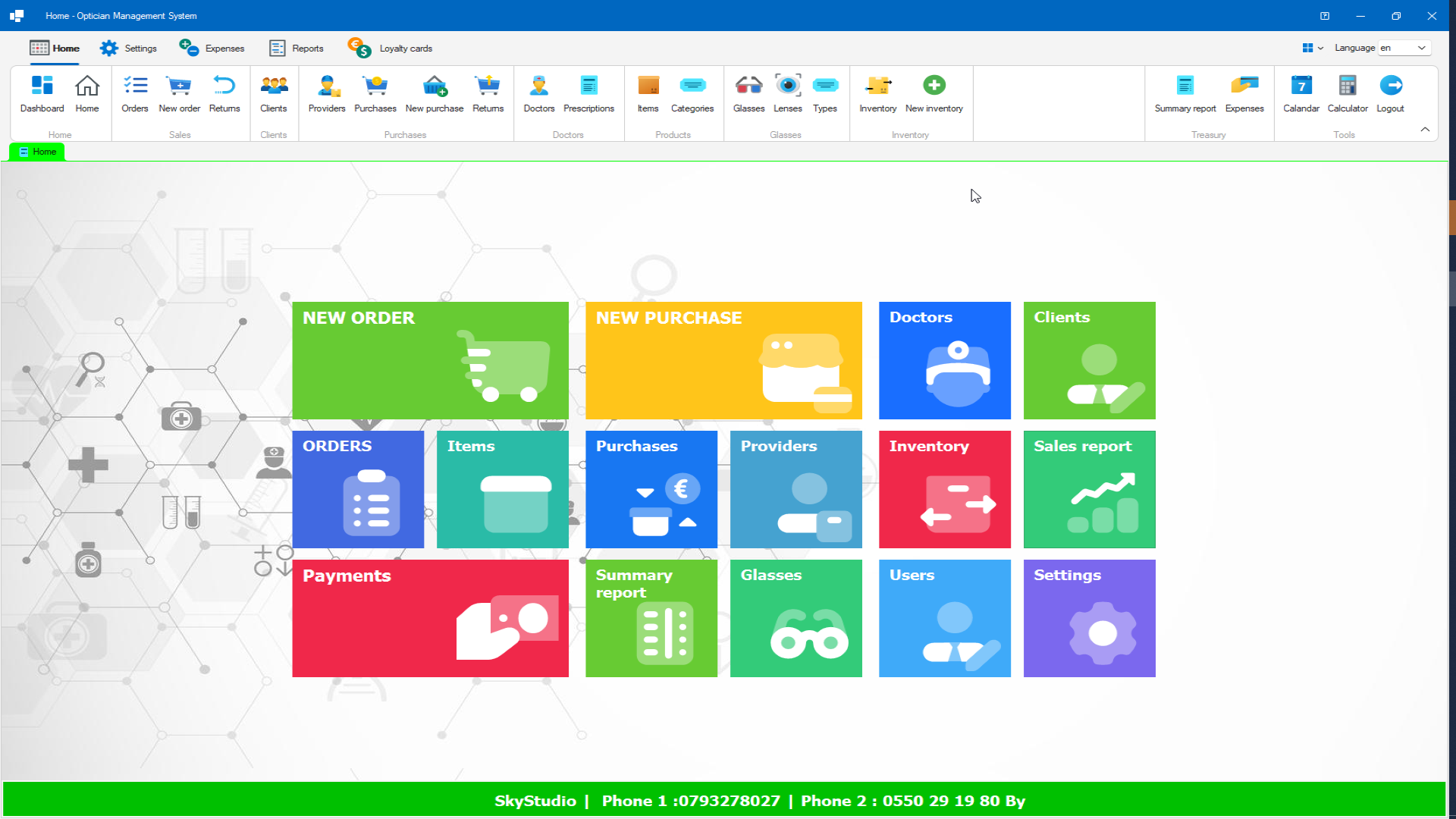This screenshot has height=819, width=1456.
Task: Open the Categories icon under Products
Action: [692, 94]
